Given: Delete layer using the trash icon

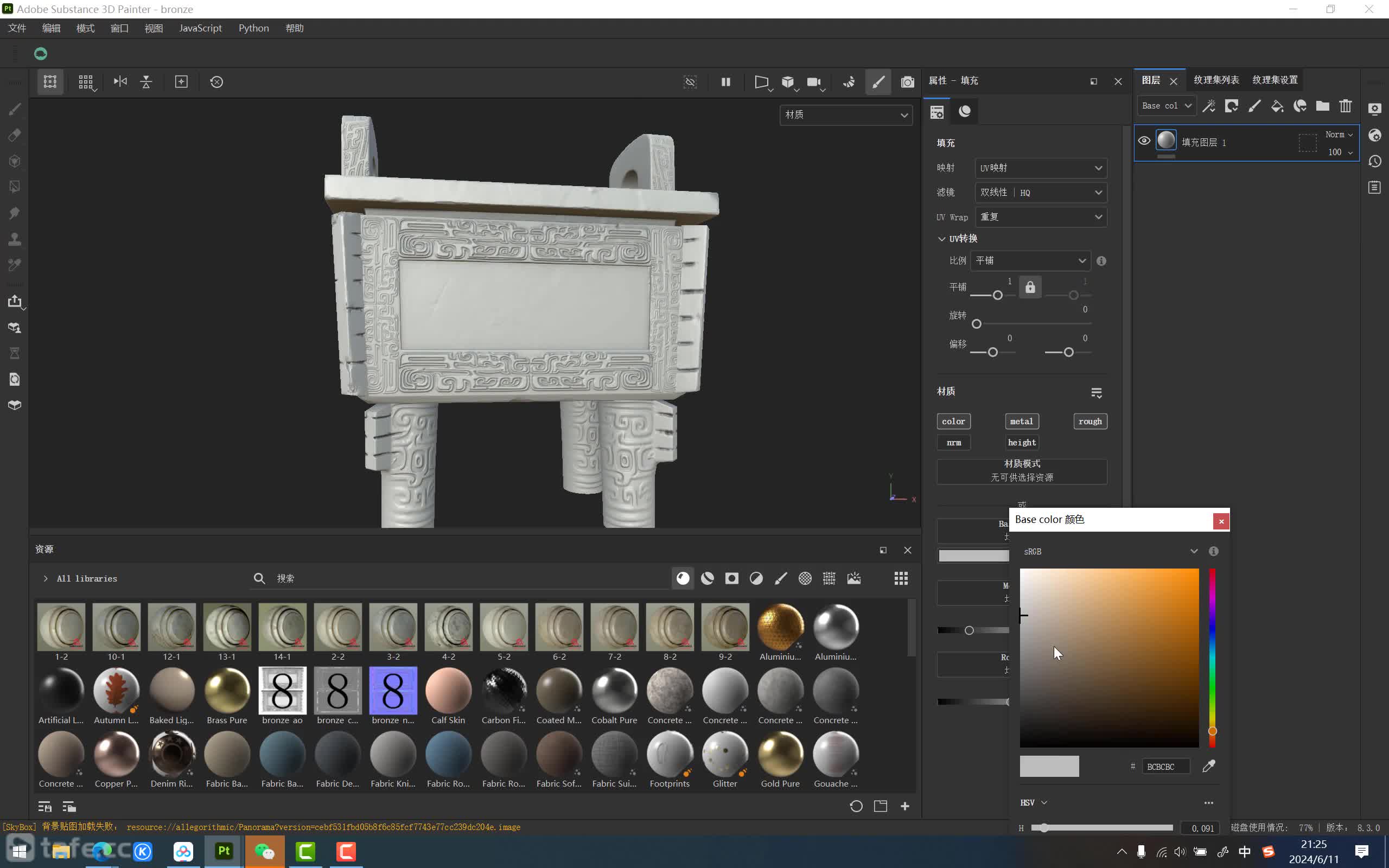Looking at the screenshot, I should click(1346, 106).
